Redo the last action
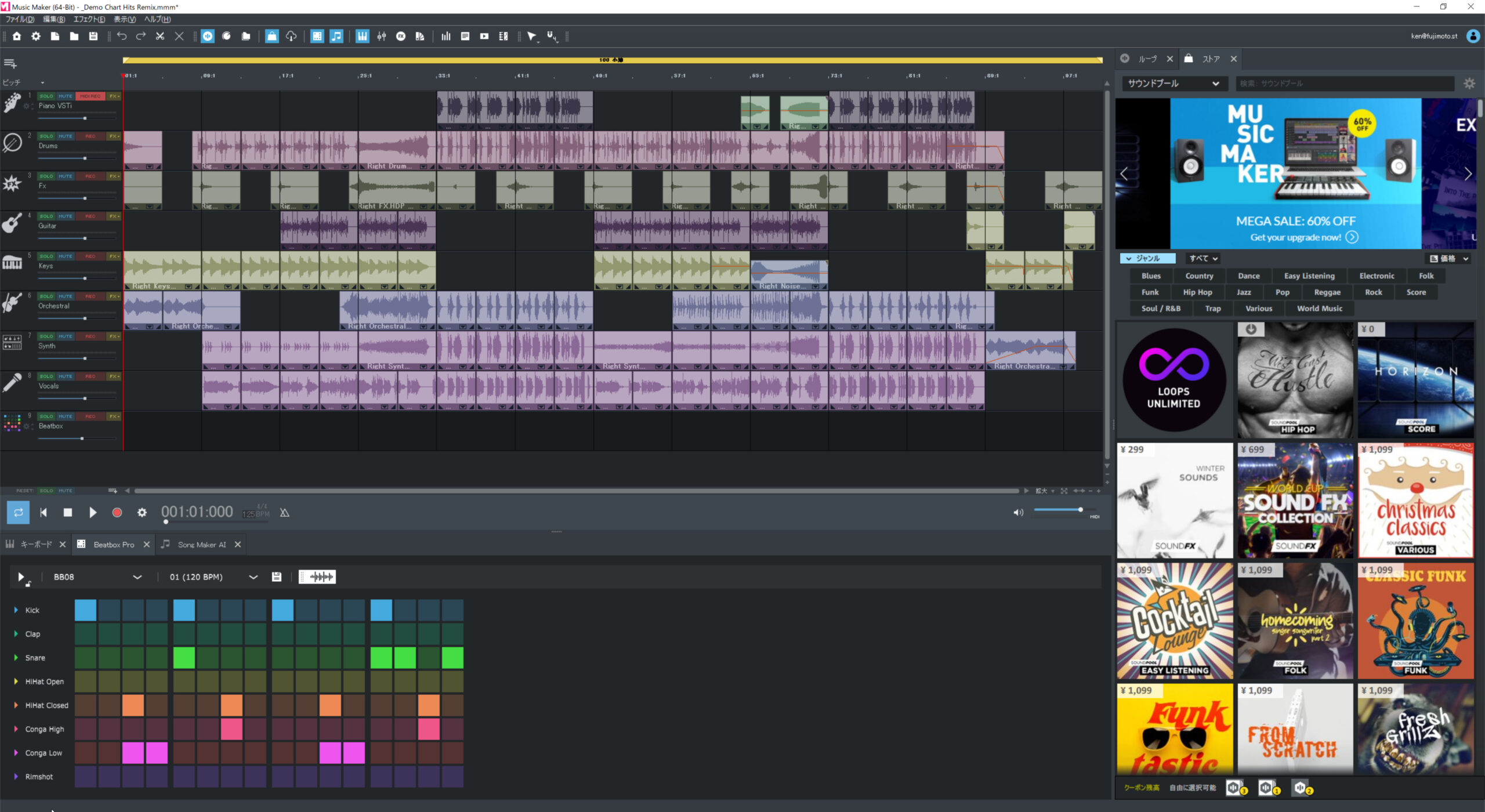1485x812 pixels. point(141,36)
